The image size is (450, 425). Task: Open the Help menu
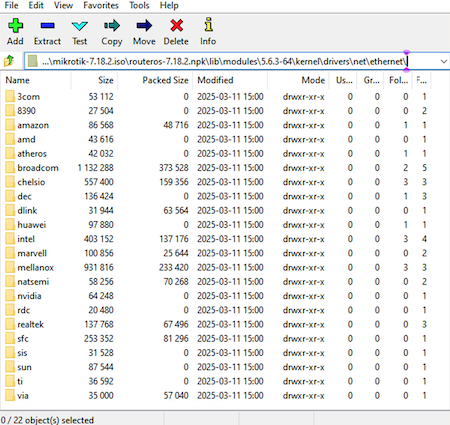(169, 5)
